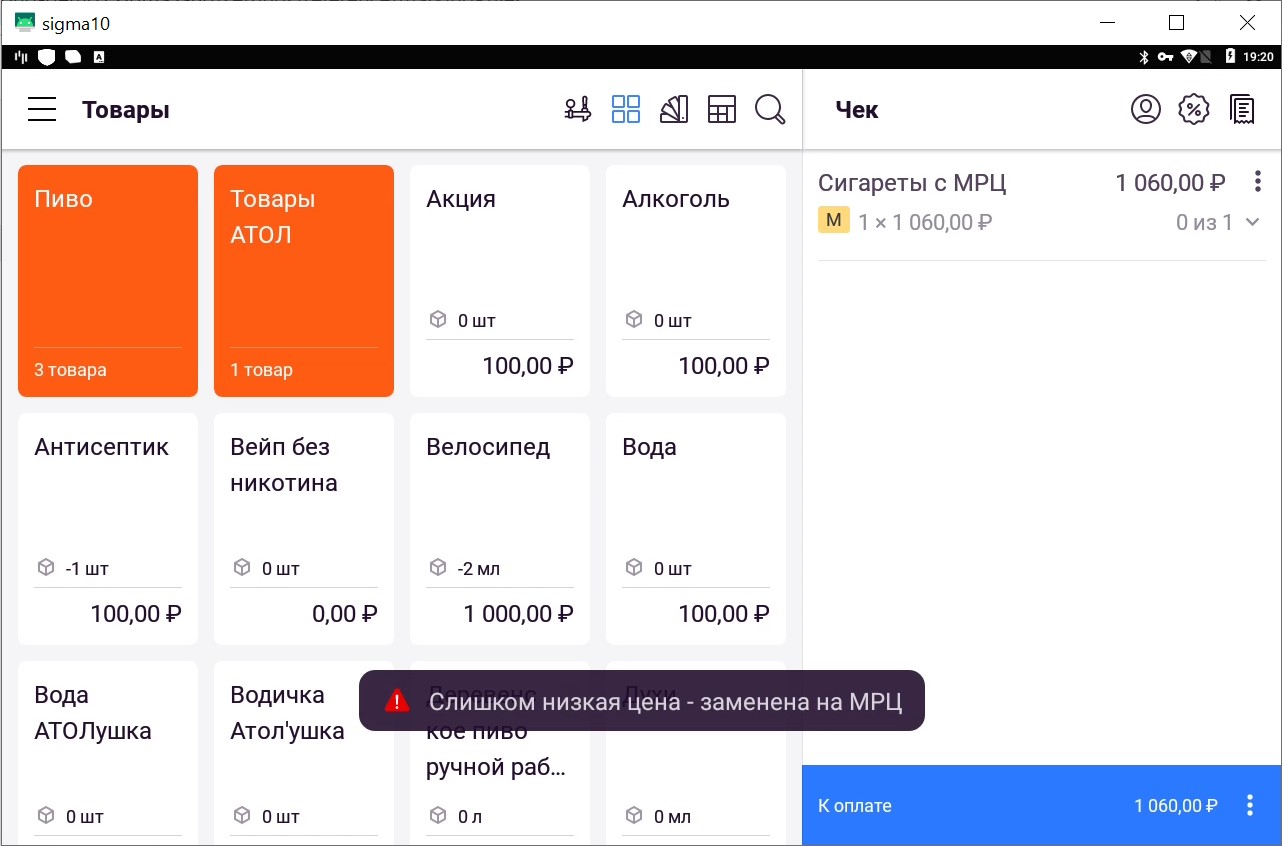Click the 1 × 1 060,00 ₽ quantity line
1282x846 pixels.
tap(925, 222)
